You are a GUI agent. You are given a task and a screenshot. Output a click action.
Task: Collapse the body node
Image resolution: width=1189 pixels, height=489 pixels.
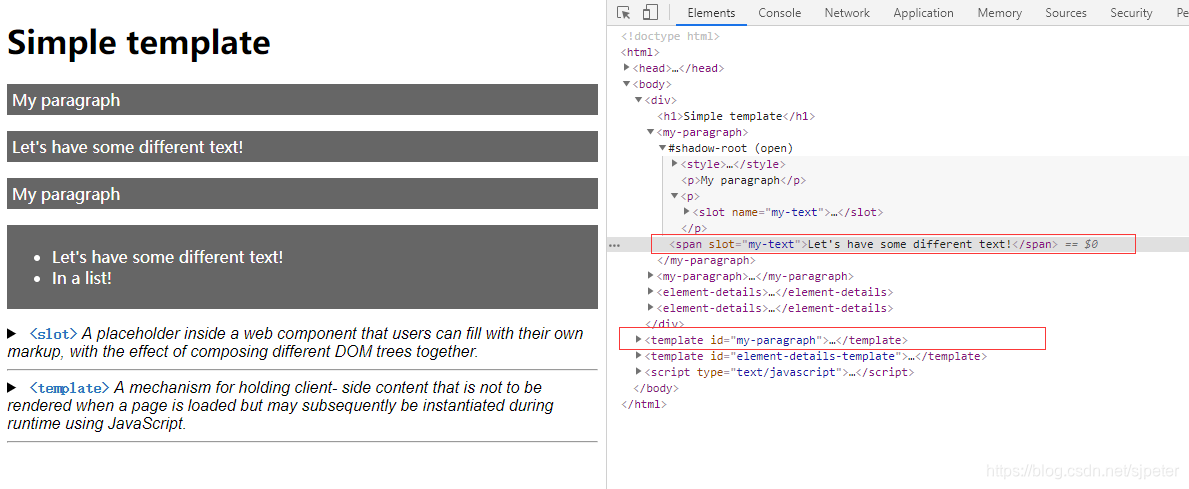[627, 84]
